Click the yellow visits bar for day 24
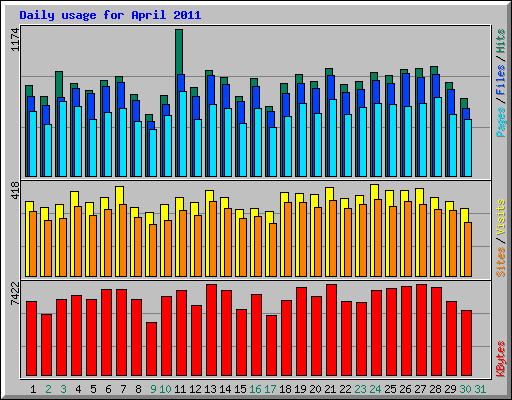This screenshot has width=512, height=400. [x=375, y=192]
